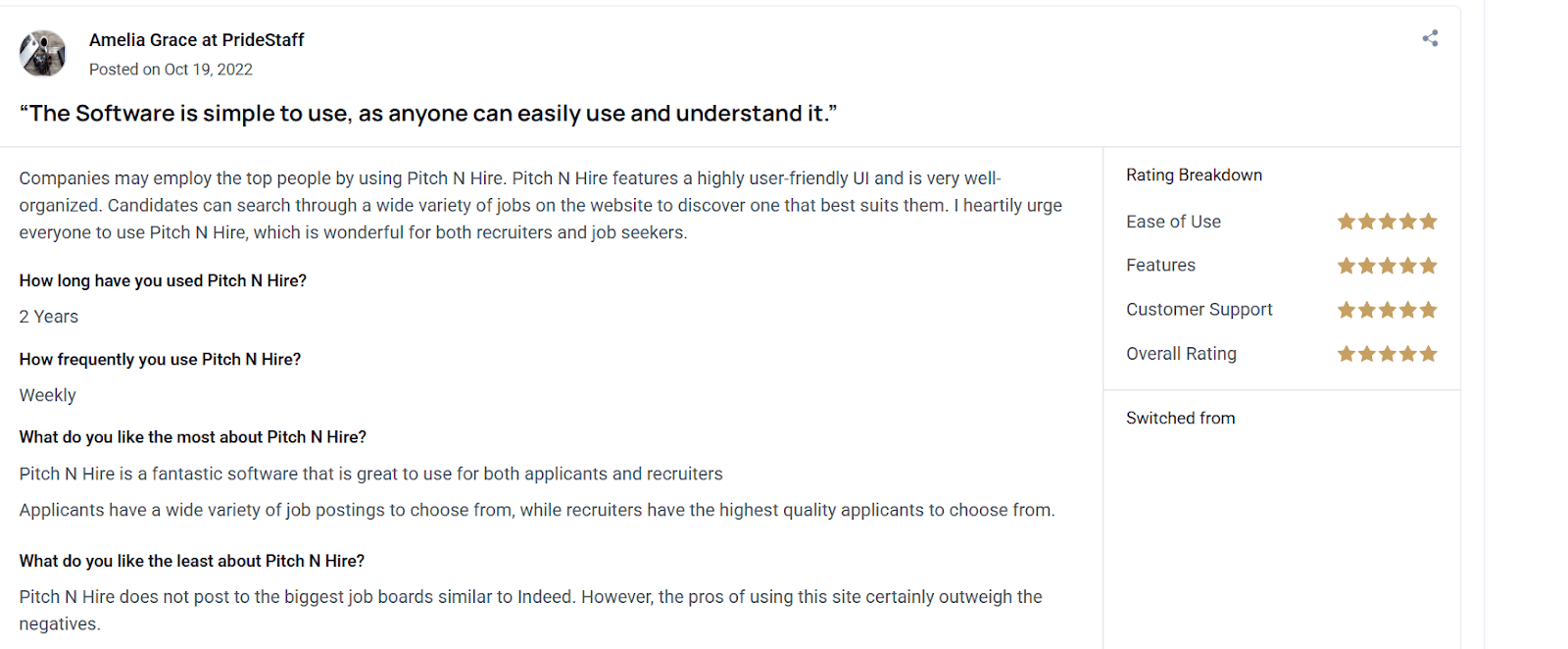Click the fifth star of Customer Support

[1428, 310]
